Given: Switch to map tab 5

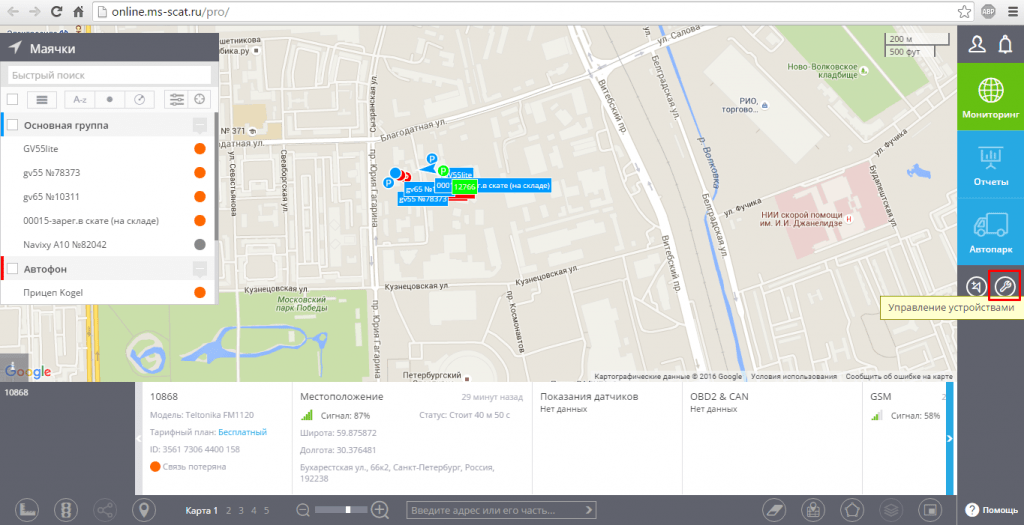Looking at the screenshot, I should [x=266, y=511].
